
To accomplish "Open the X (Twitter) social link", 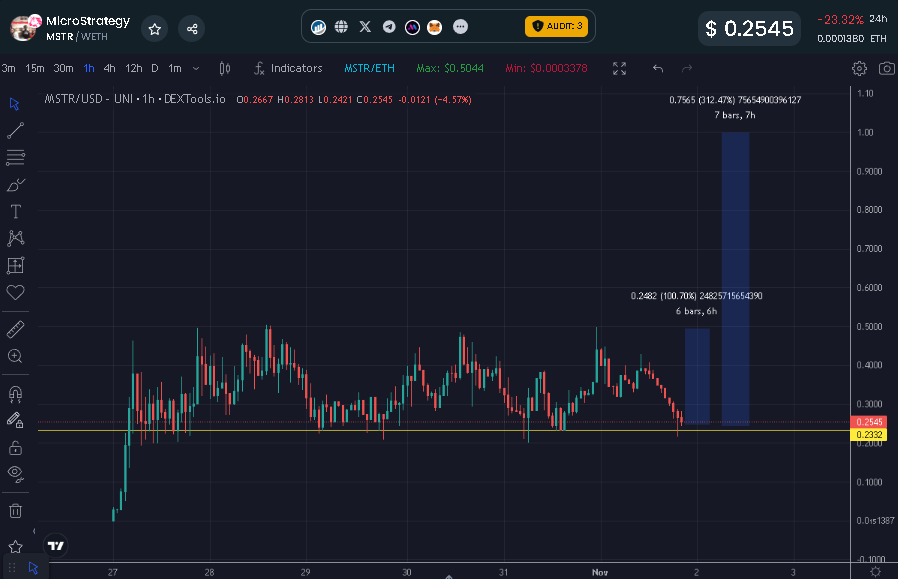I will 365,26.
